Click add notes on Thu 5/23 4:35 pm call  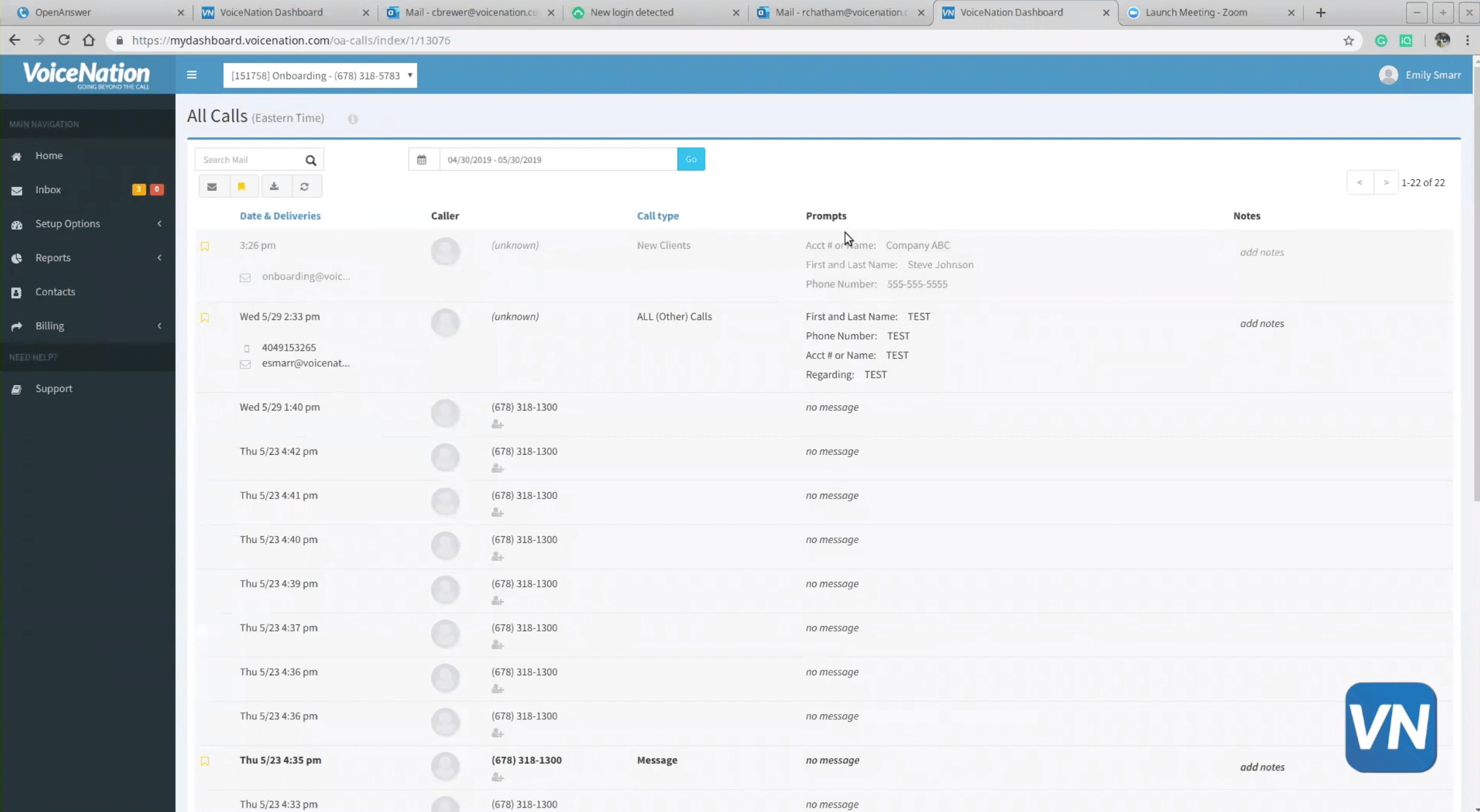click(x=1262, y=767)
